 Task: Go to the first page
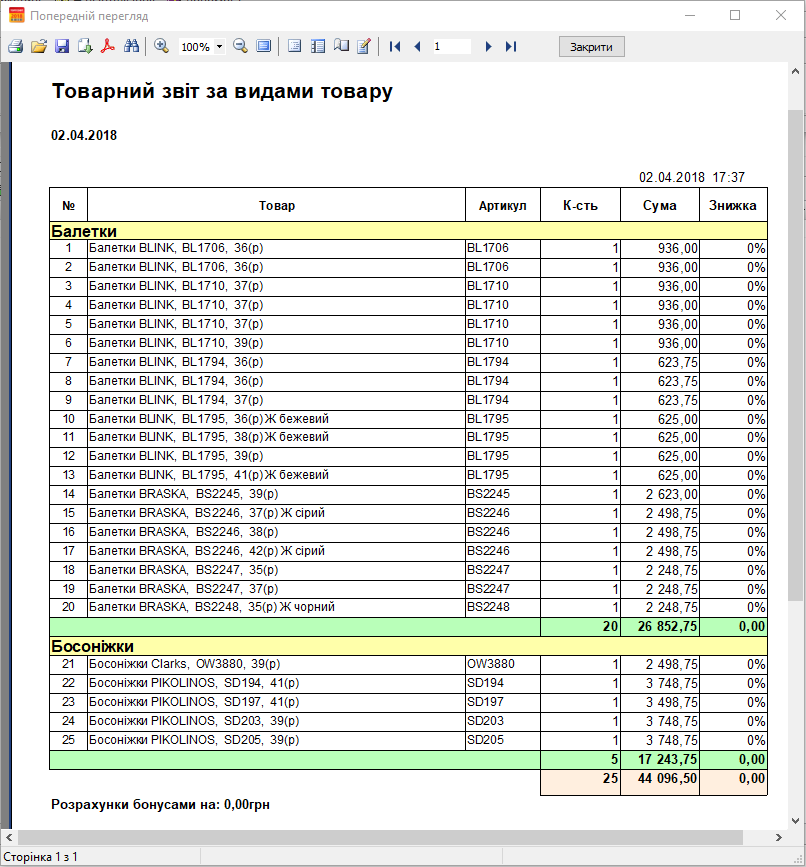point(395,47)
